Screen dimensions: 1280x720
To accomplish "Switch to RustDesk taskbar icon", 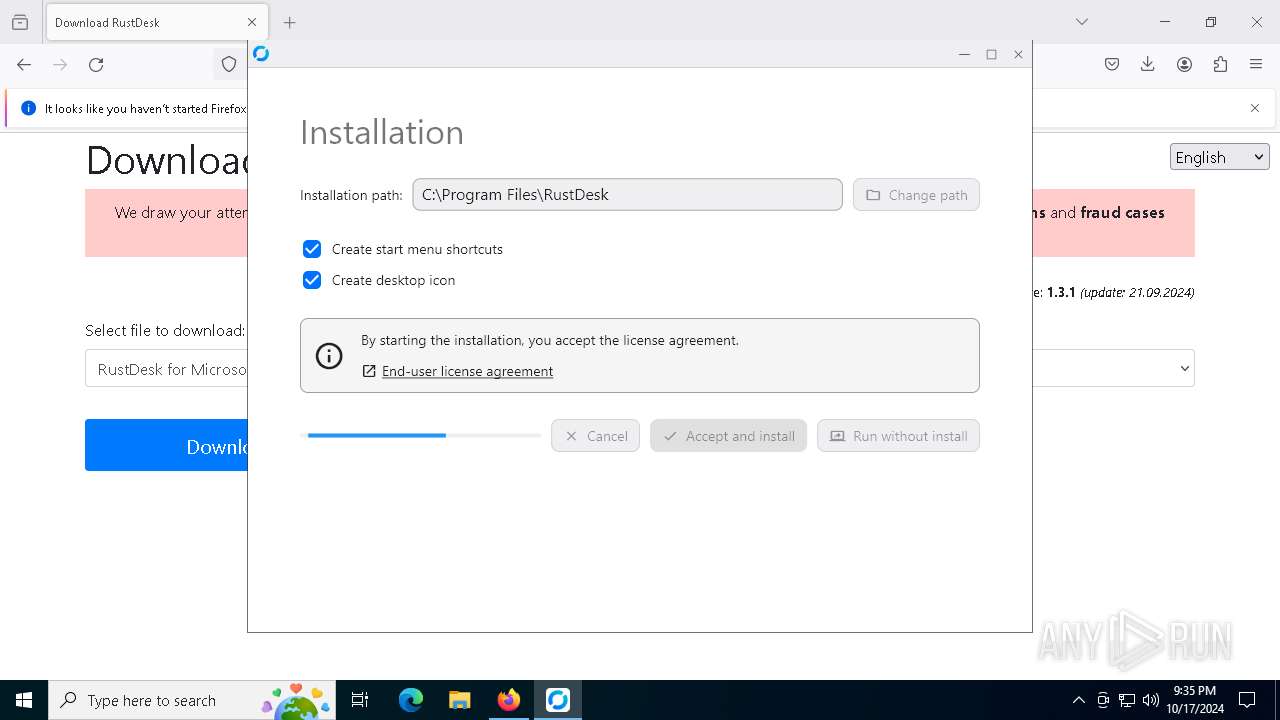I will pos(557,700).
